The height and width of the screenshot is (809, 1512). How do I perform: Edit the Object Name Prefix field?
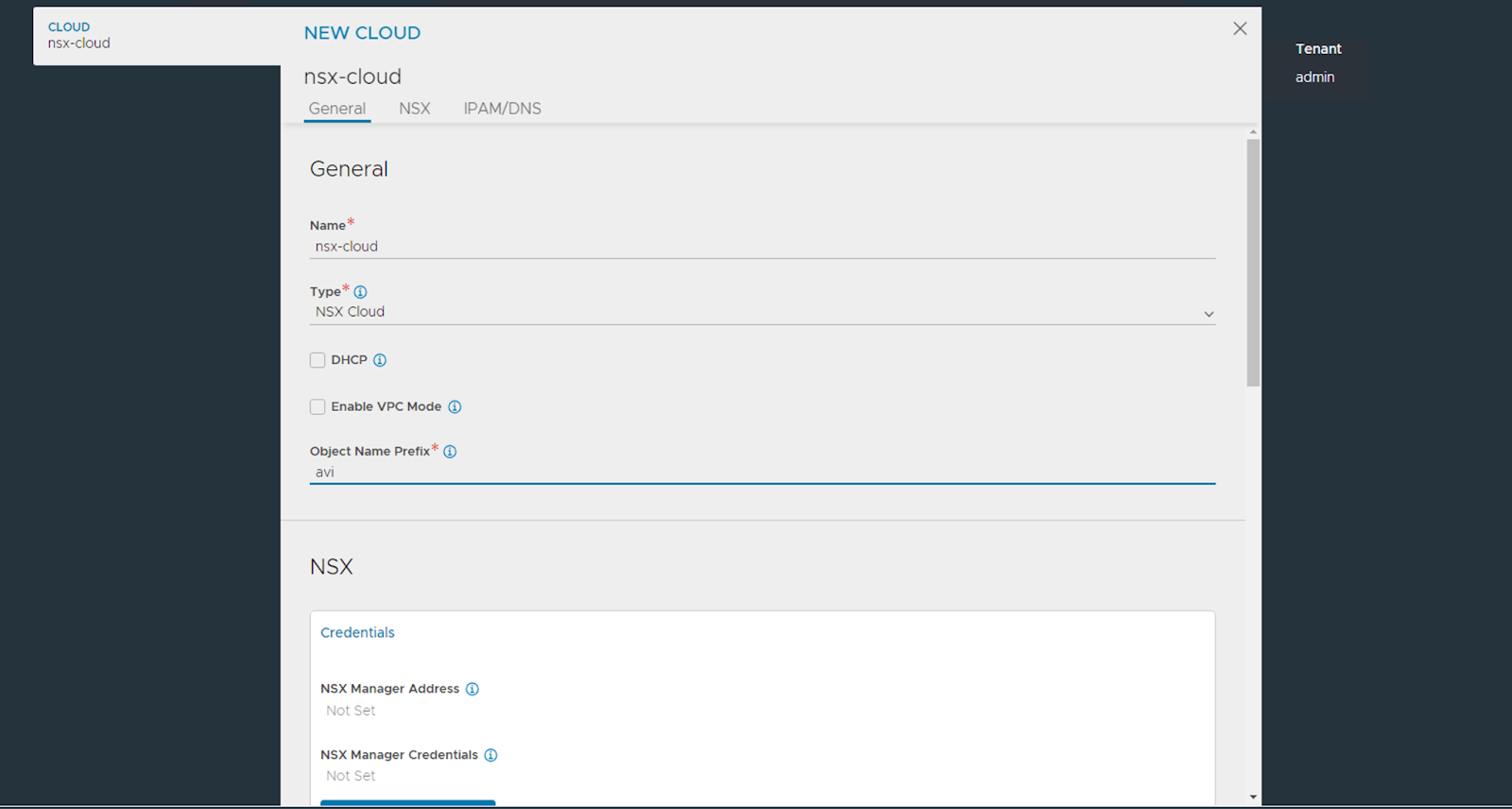tap(763, 473)
